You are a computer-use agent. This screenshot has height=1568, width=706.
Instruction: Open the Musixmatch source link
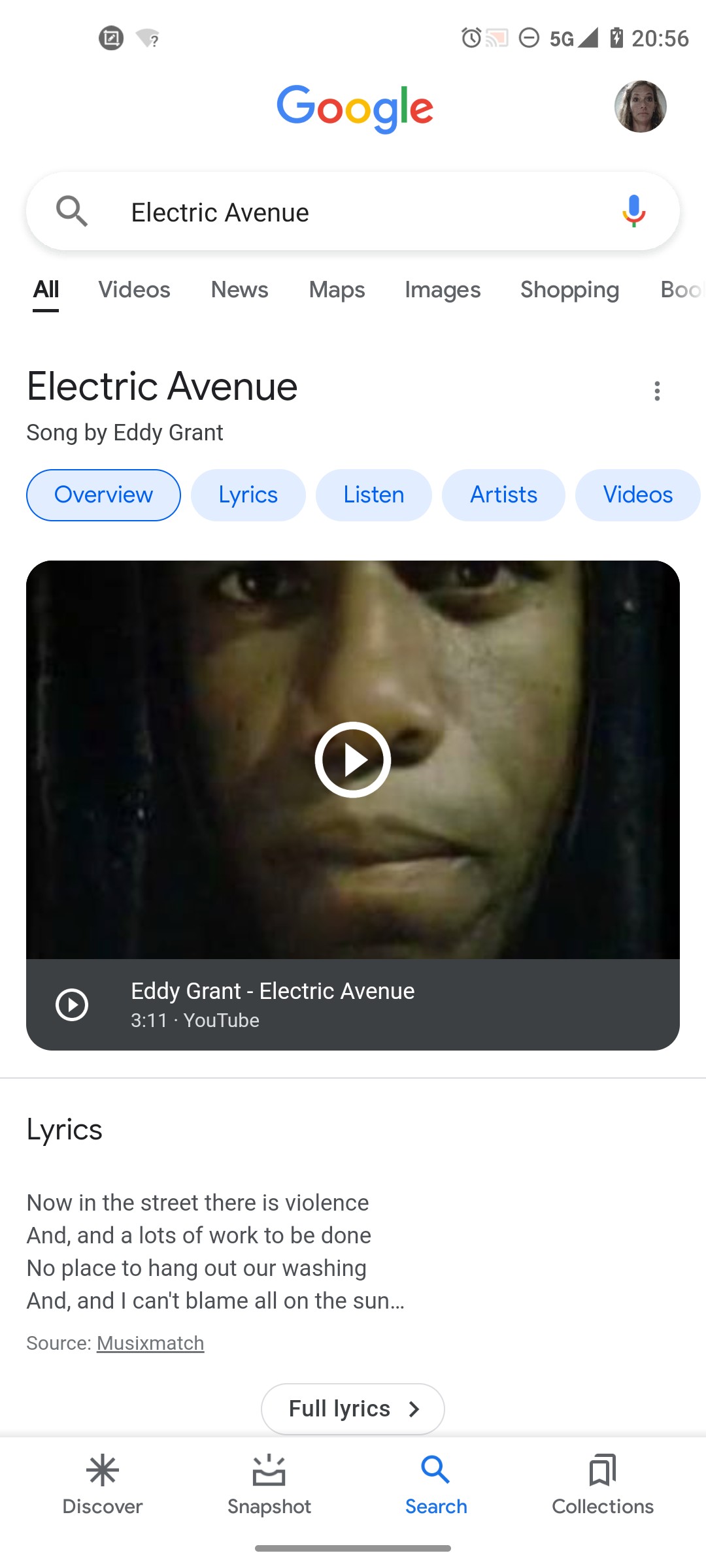[150, 1343]
